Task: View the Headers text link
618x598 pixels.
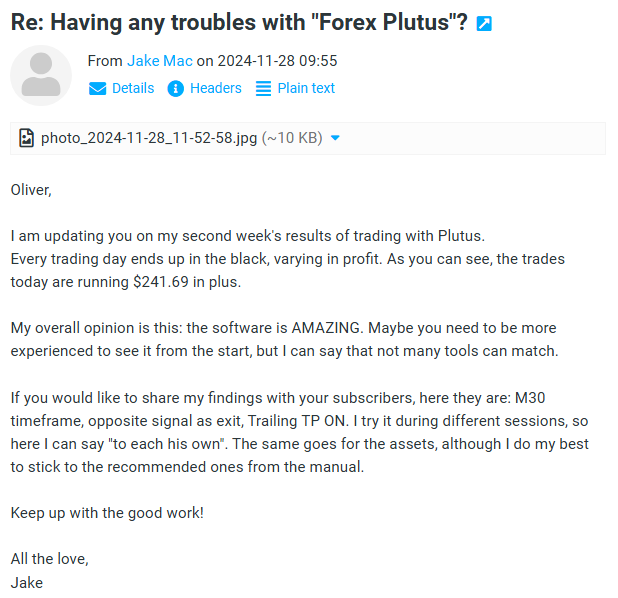Action: coord(216,88)
